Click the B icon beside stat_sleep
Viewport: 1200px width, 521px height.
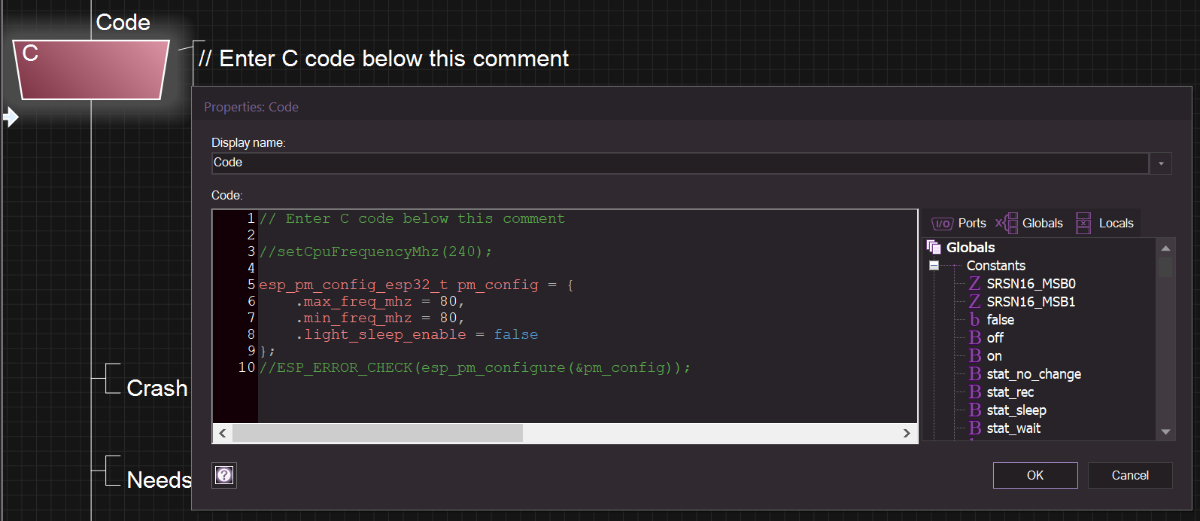[x=974, y=410]
